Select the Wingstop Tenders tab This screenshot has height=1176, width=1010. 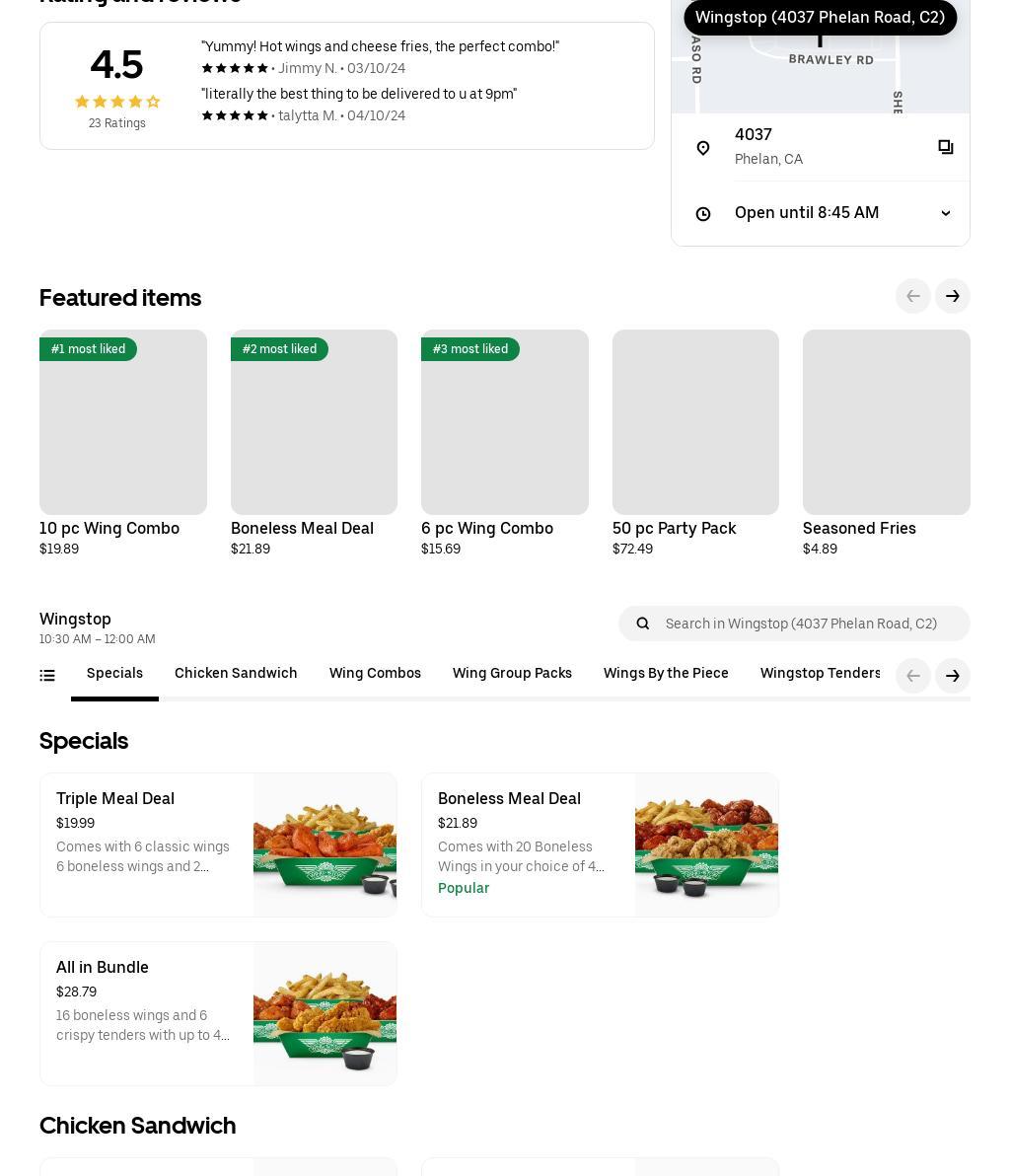[x=820, y=674]
